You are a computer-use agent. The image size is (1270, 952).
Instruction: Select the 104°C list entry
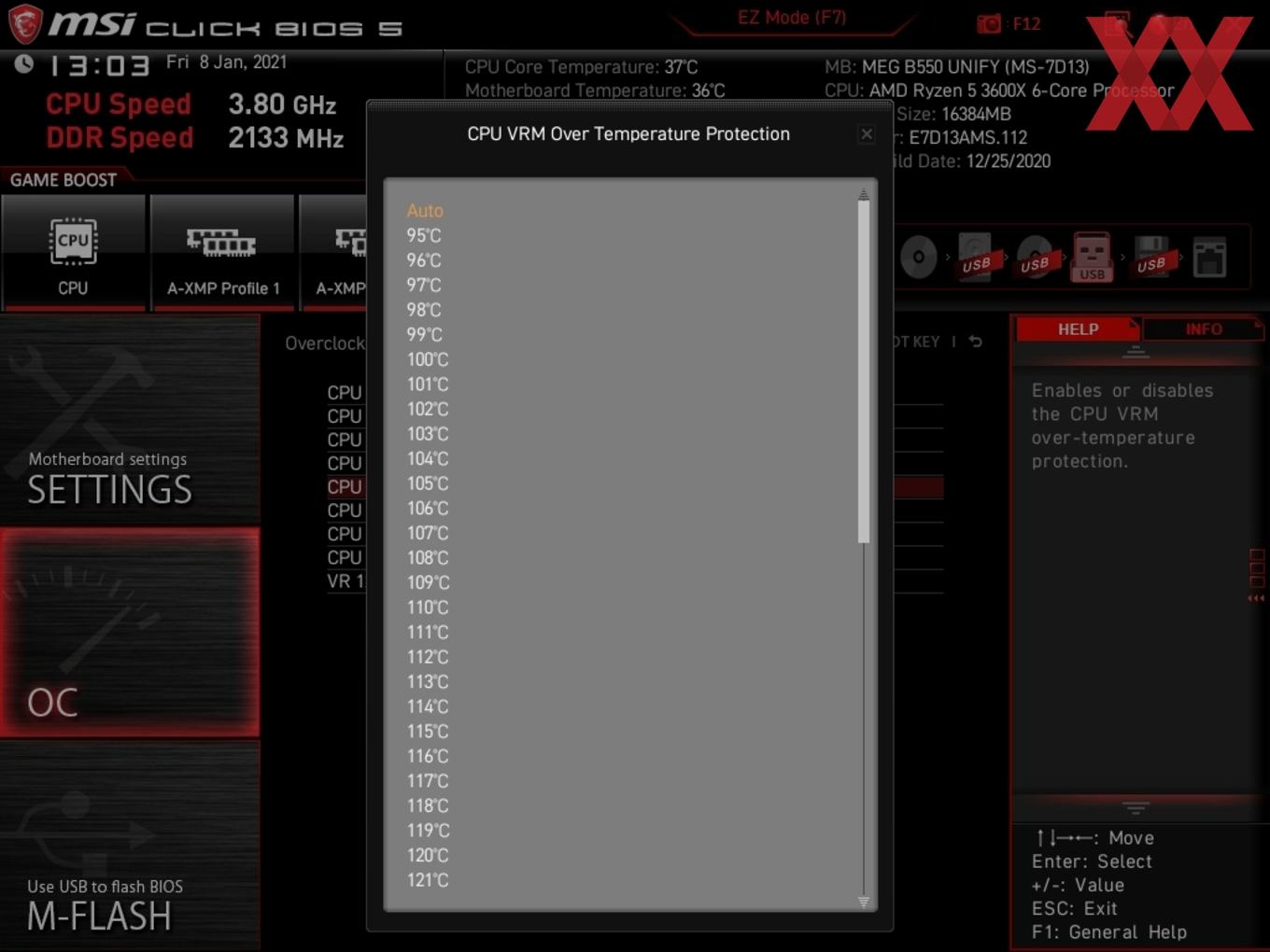coord(428,458)
